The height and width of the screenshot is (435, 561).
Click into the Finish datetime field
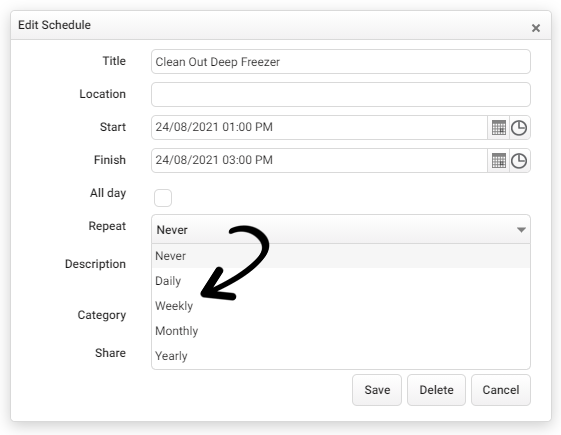click(x=319, y=160)
